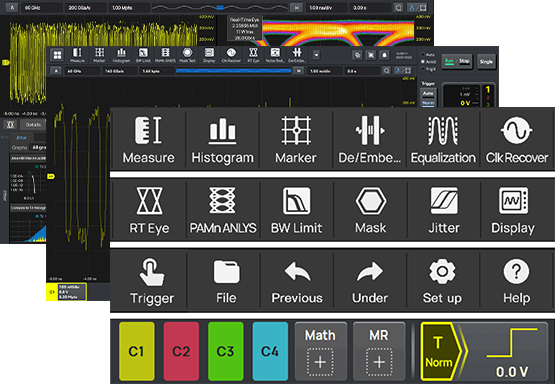The image size is (555, 384).
Task: Switch to the Jitter tab in the back window
Action: [x=21, y=137]
